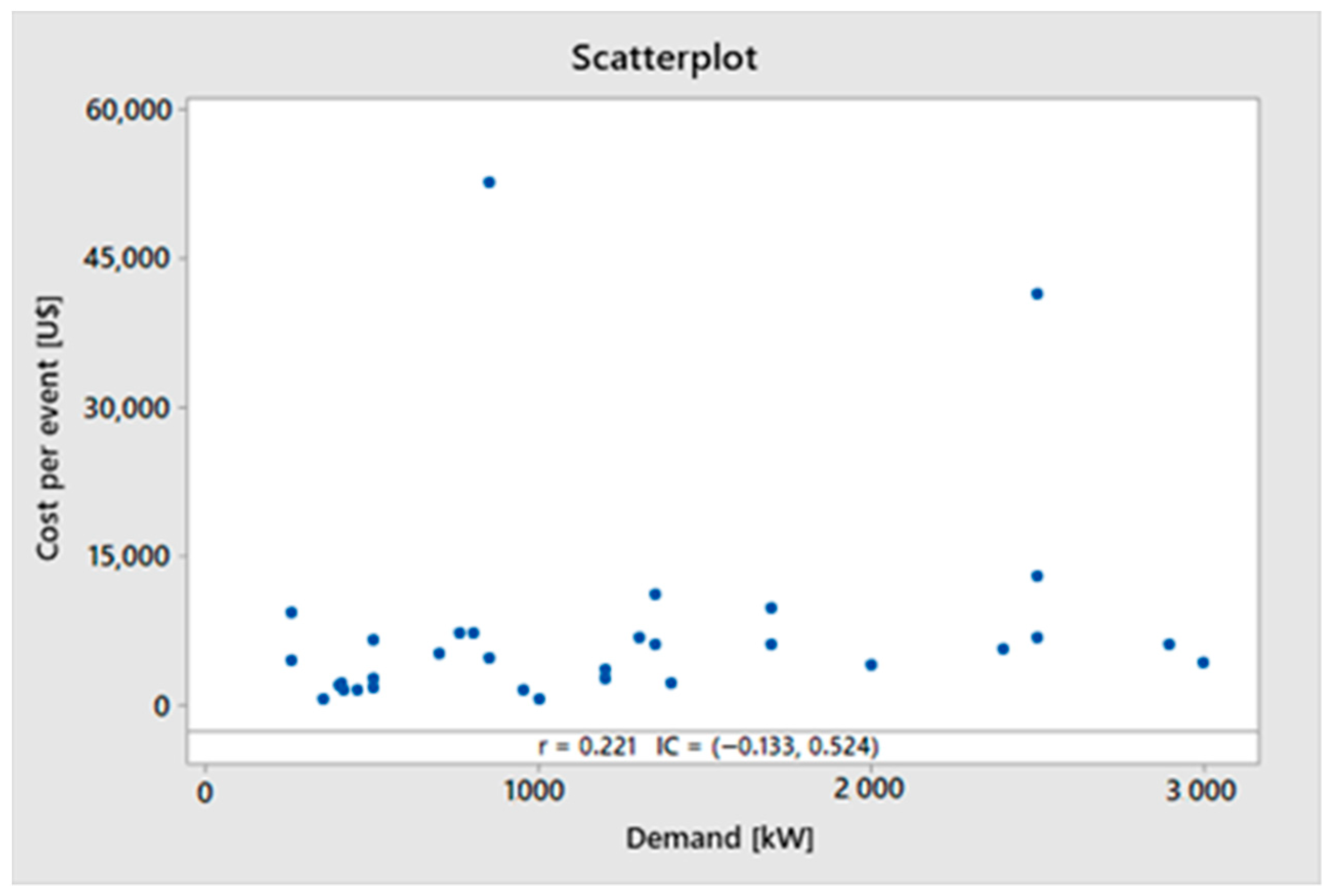The width and height of the screenshot is (1330, 896).
Task: Click the IC = (−0.133, 0.524) interval text
Action: coord(767,746)
